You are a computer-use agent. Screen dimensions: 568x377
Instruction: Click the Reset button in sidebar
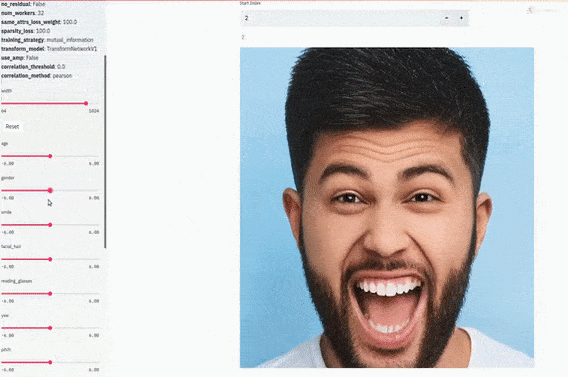click(x=12, y=126)
